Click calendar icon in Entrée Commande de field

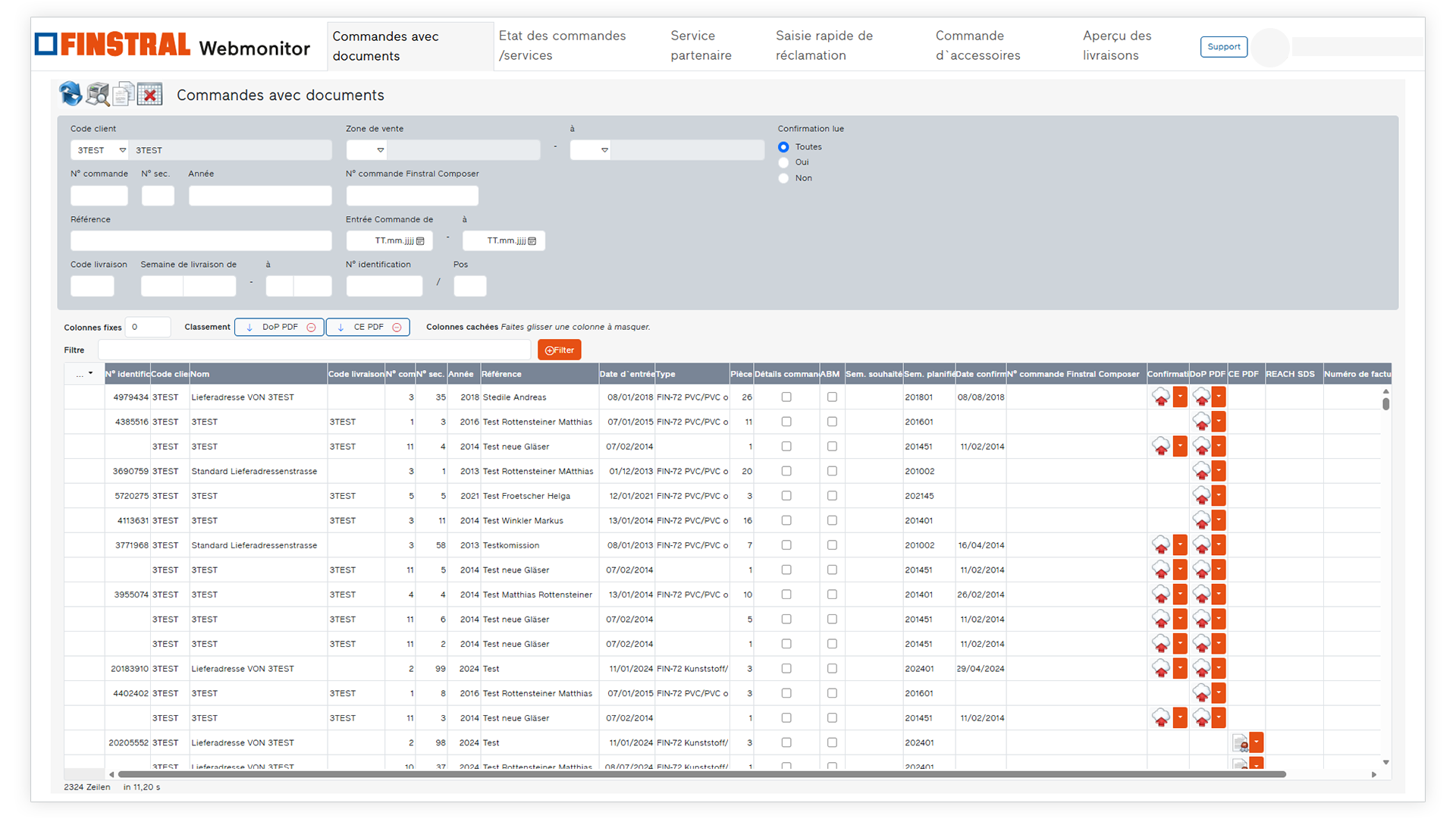(x=421, y=241)
